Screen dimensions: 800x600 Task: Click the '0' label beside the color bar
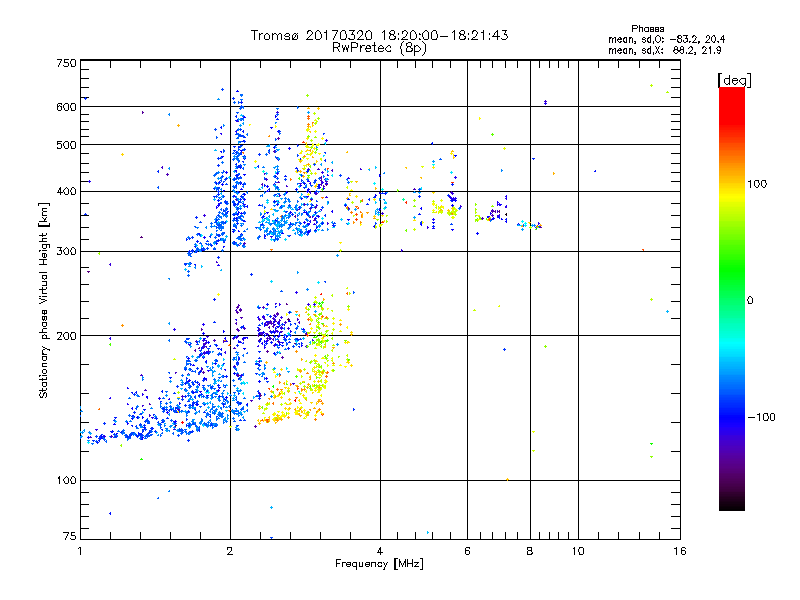click(750, 301)
